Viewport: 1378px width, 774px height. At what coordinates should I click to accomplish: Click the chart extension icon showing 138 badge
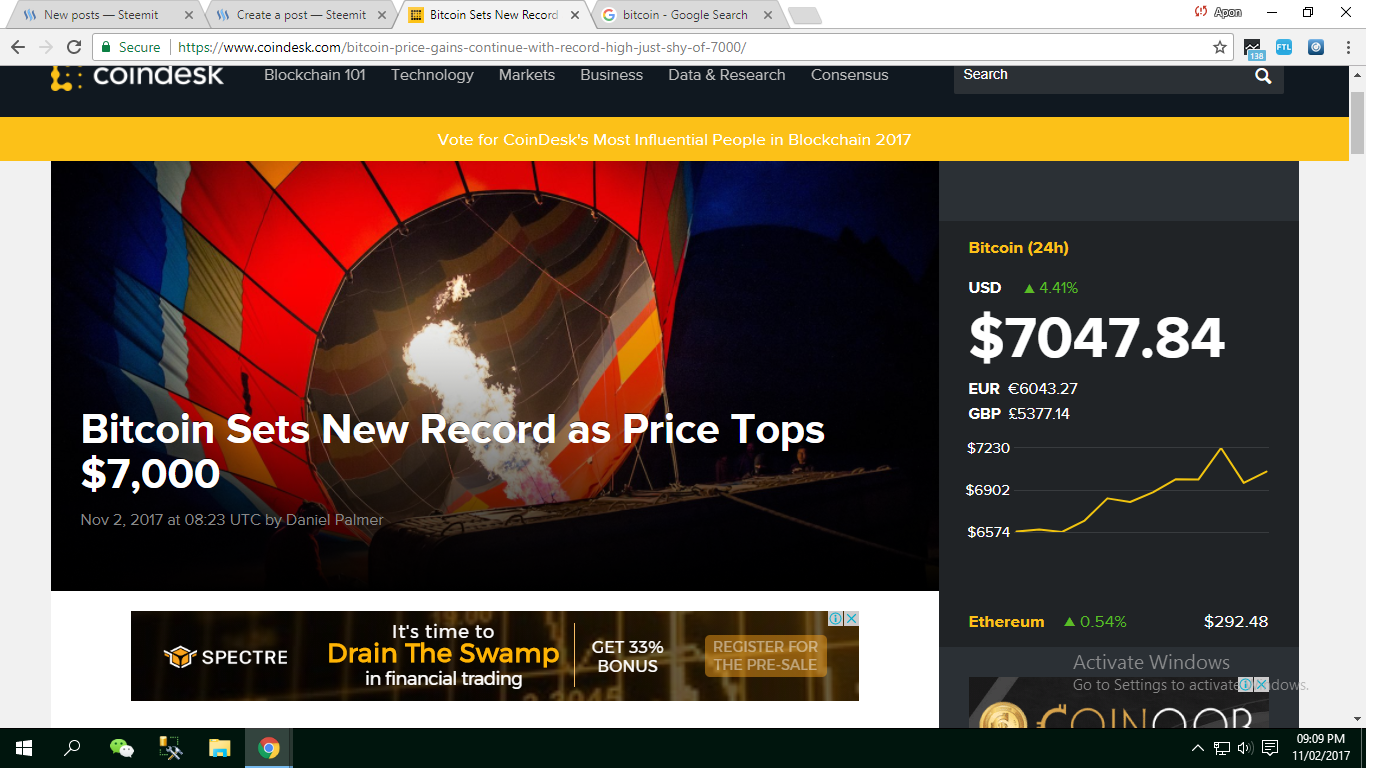point(1253,46)
